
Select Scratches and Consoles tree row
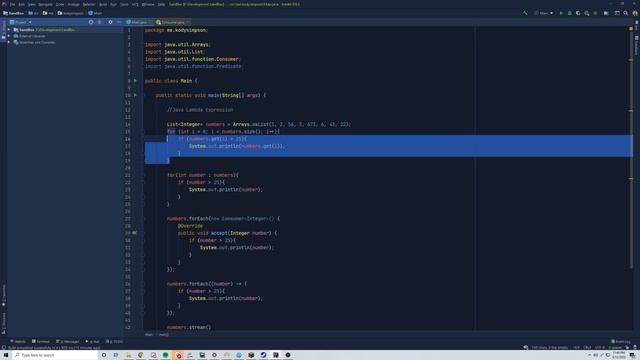tap(65, 42)
